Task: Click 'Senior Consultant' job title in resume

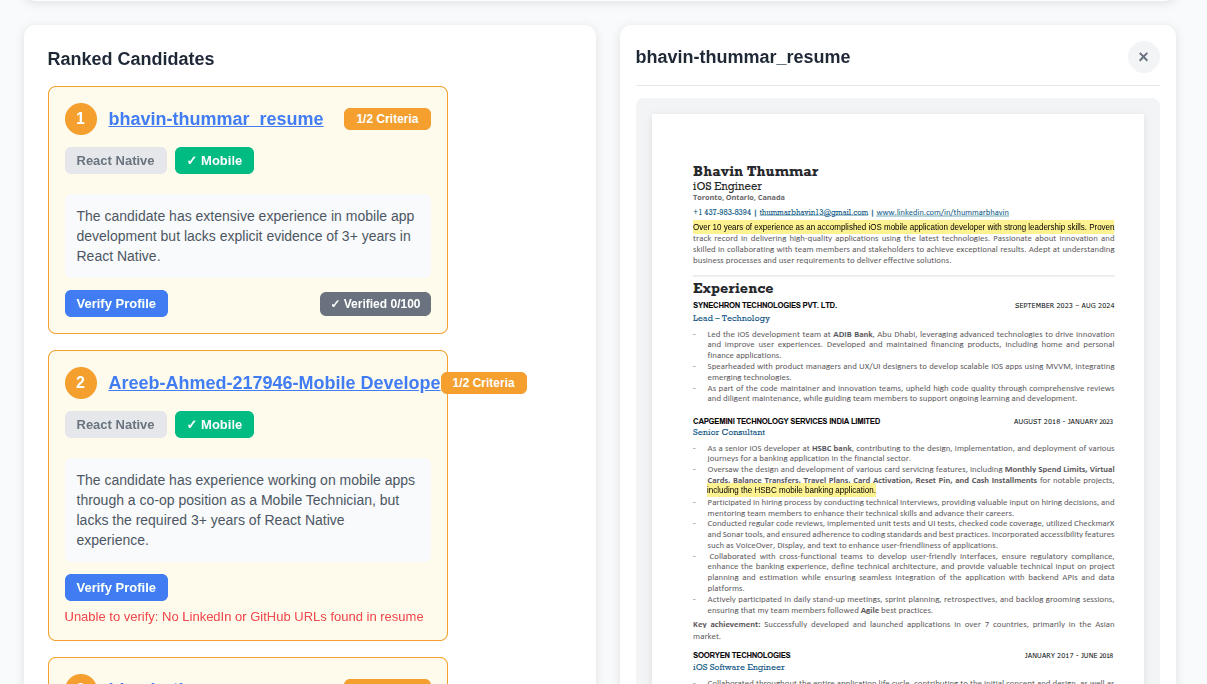Action: pos(729,433)
